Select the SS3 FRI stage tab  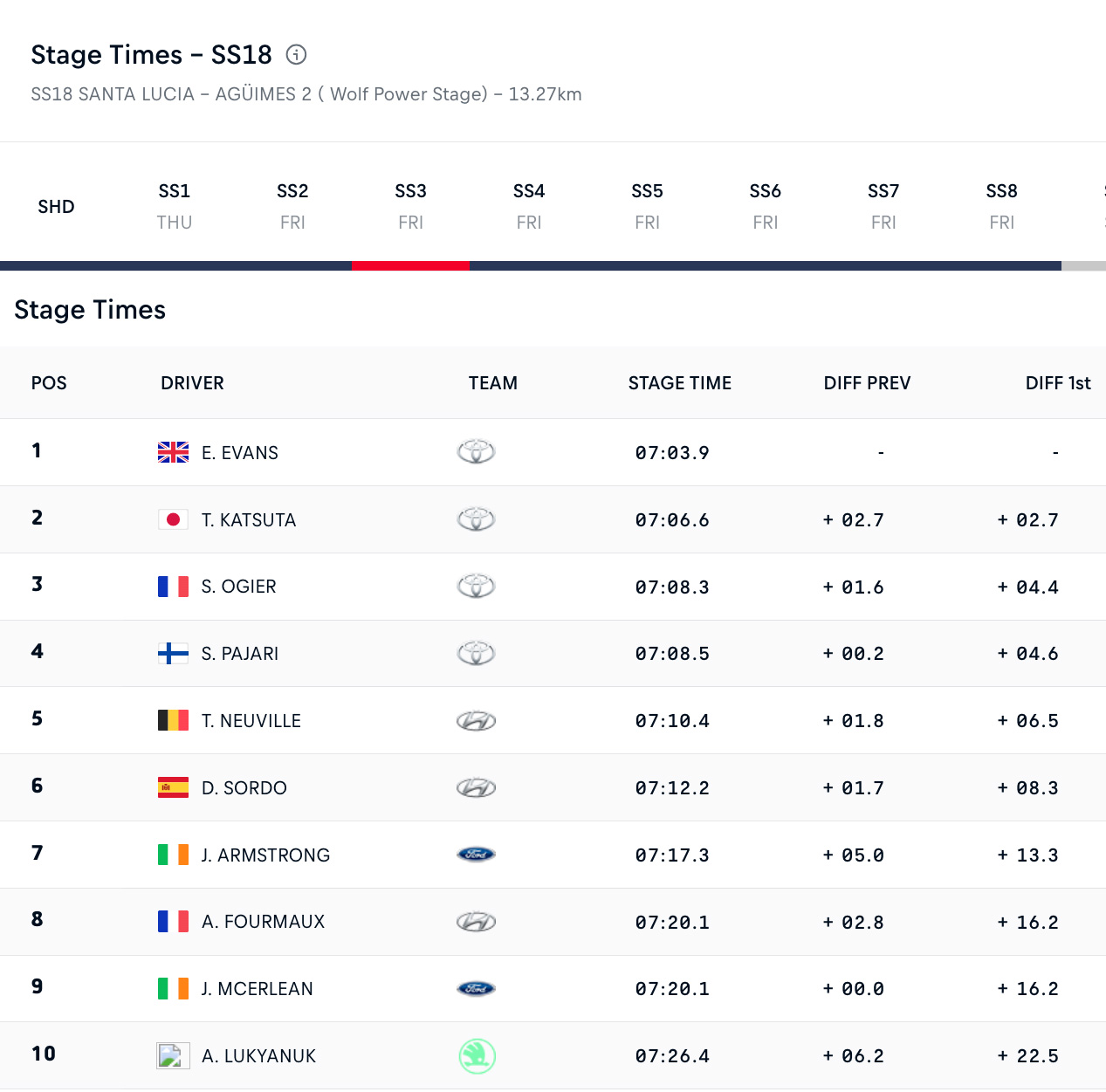point(410,206)
